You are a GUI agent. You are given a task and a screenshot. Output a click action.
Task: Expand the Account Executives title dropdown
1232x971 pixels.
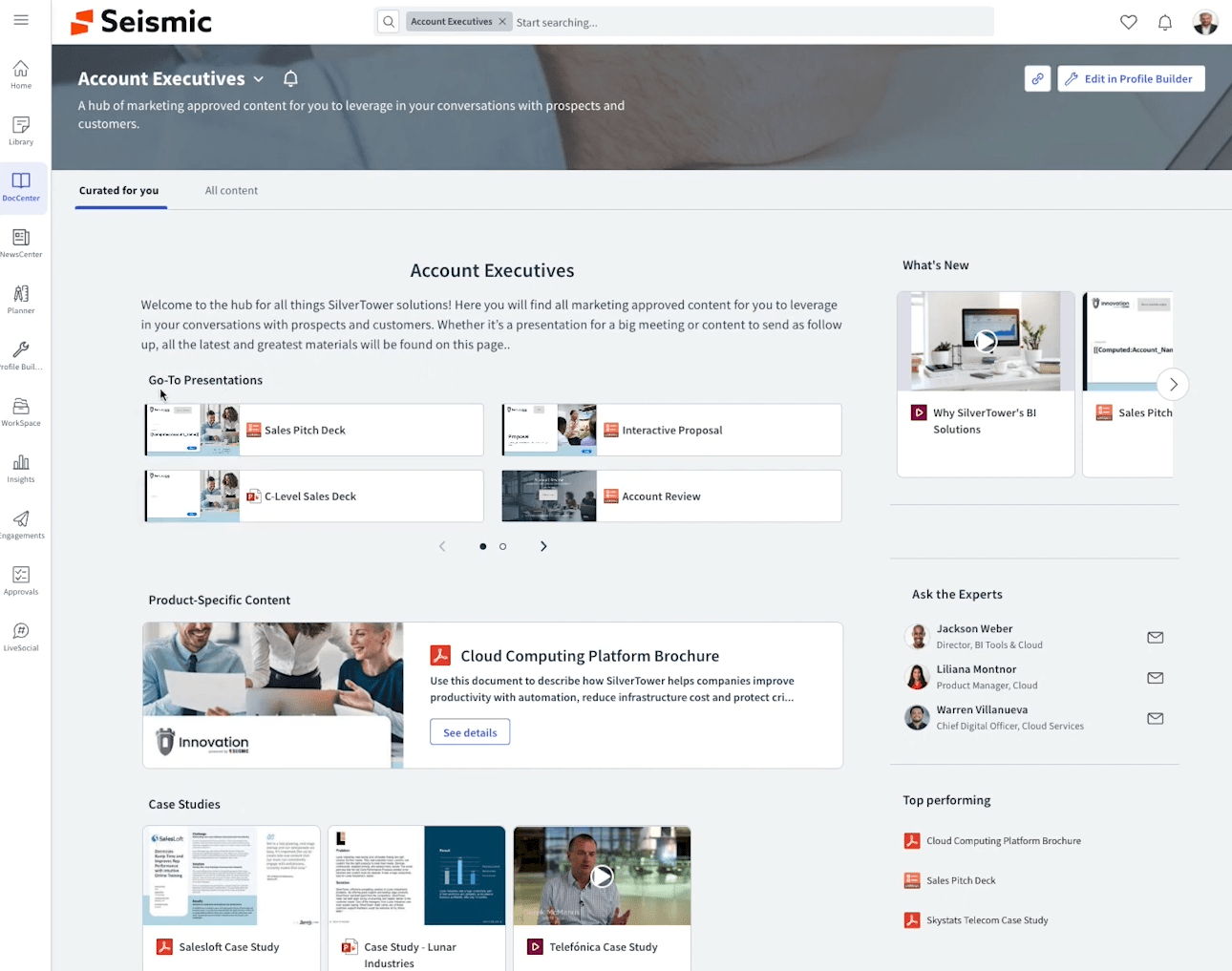tap(258, 79)
